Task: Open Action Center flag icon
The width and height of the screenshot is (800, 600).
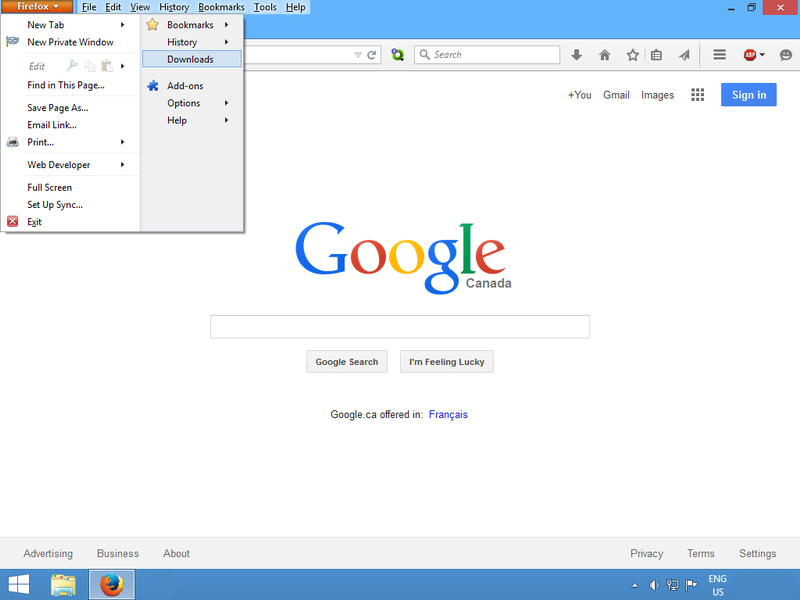Action: [691, 585]
